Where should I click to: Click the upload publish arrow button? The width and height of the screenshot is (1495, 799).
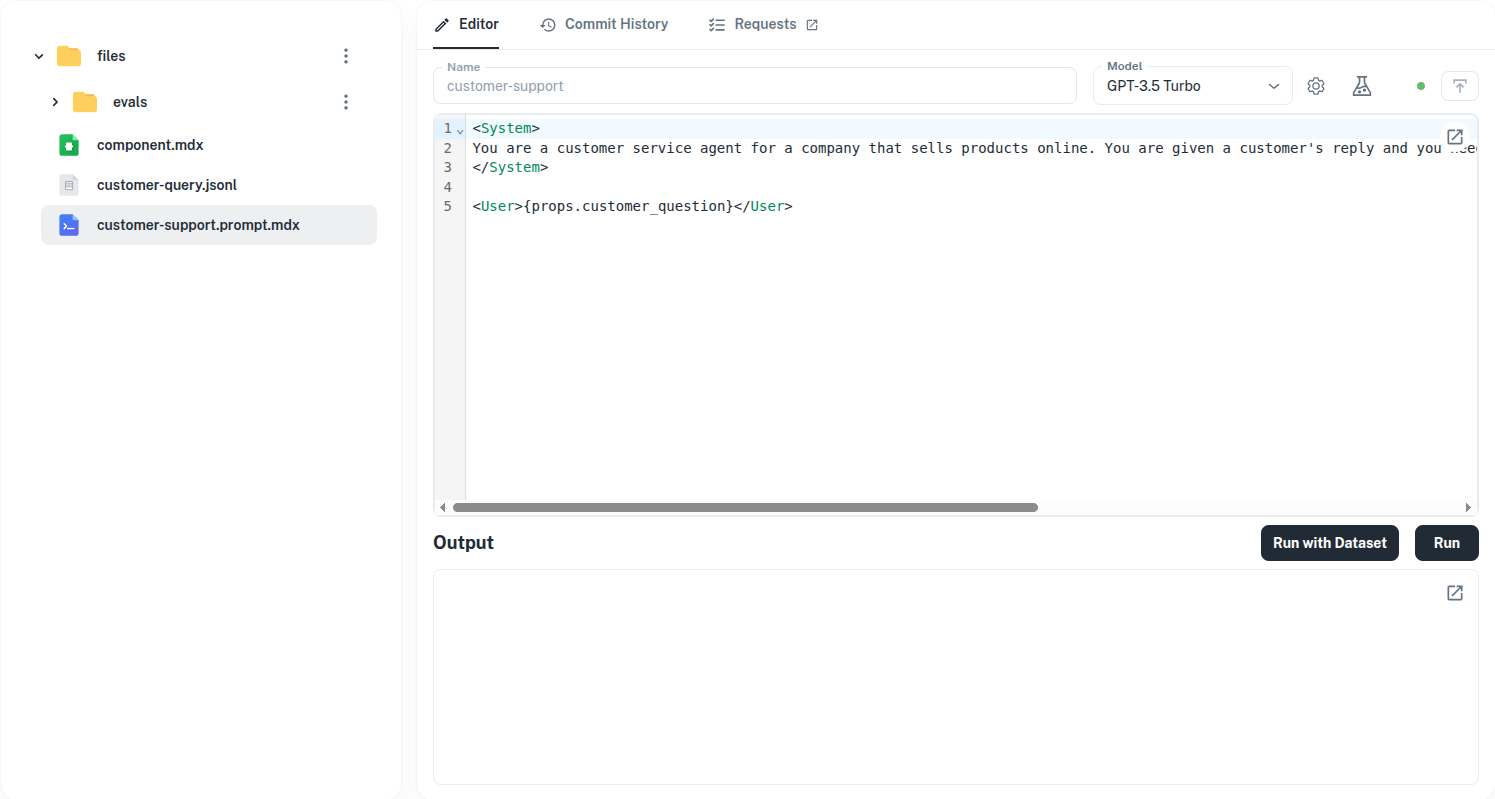pyautogui.click(x=1460, y=86)
